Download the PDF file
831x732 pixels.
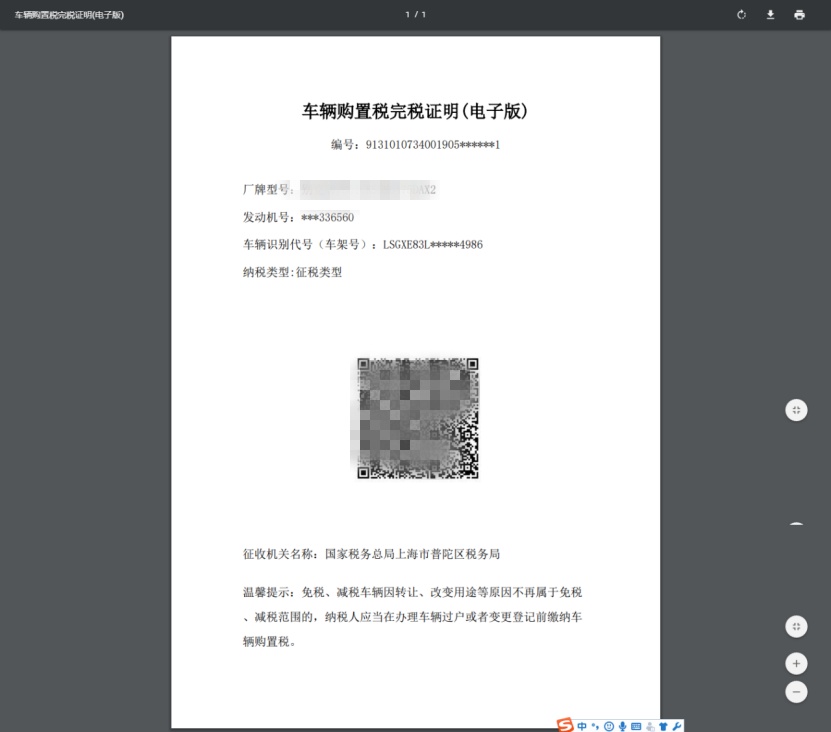(771, 15)
